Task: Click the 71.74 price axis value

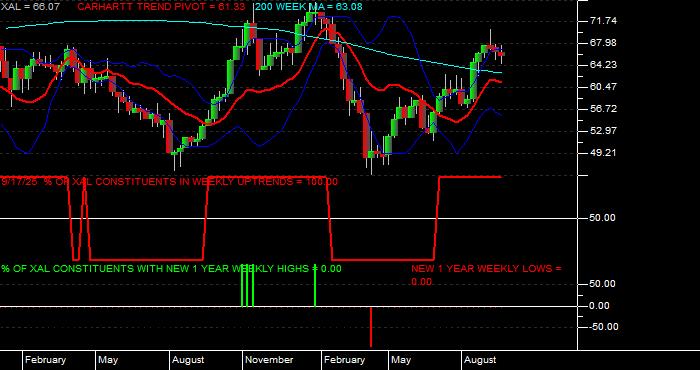Action: tap(603, 21)
